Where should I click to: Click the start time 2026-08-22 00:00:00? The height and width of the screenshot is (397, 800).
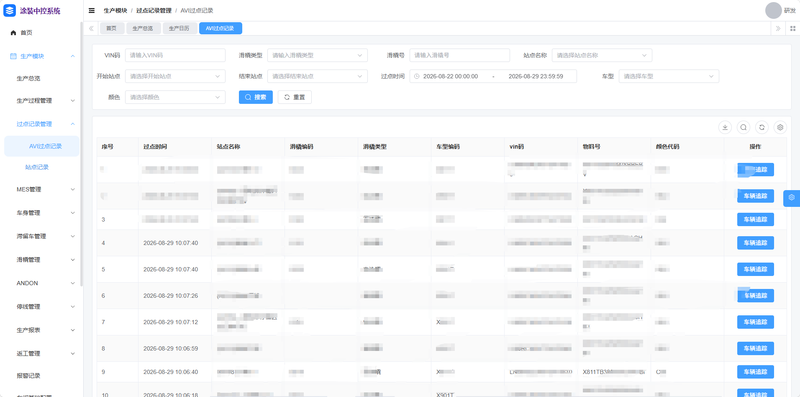(x=451, y=77)
